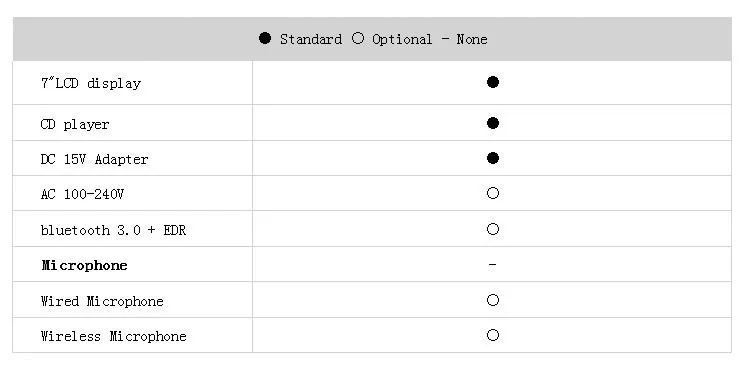
Task: Click the filled dot for DC 15V Adapter
Action: coord(493,158)
